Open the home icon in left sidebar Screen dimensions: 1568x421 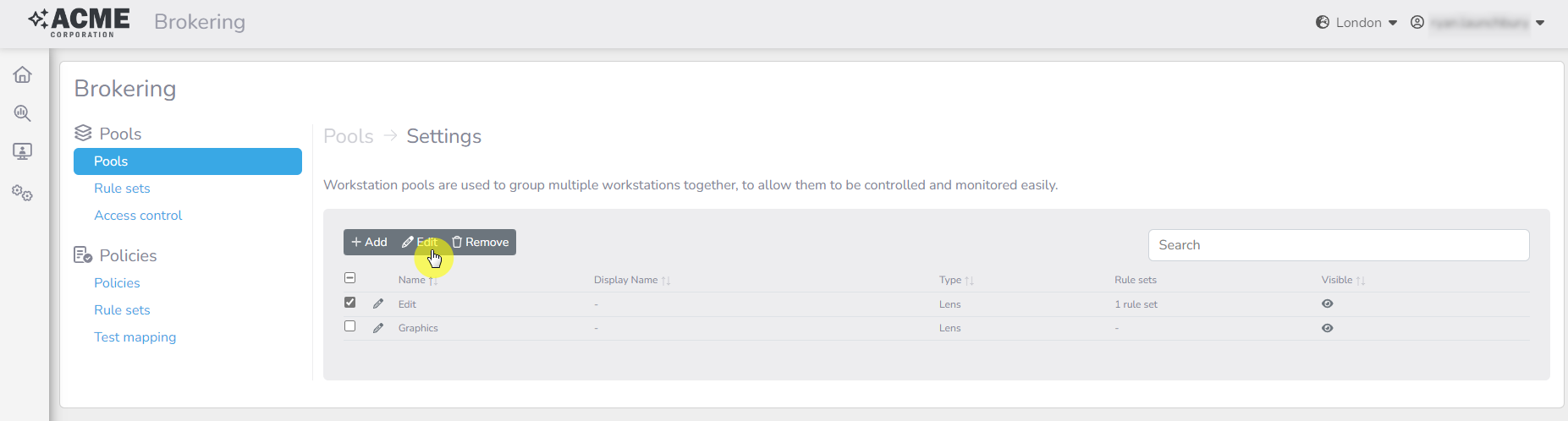[23, 75]
